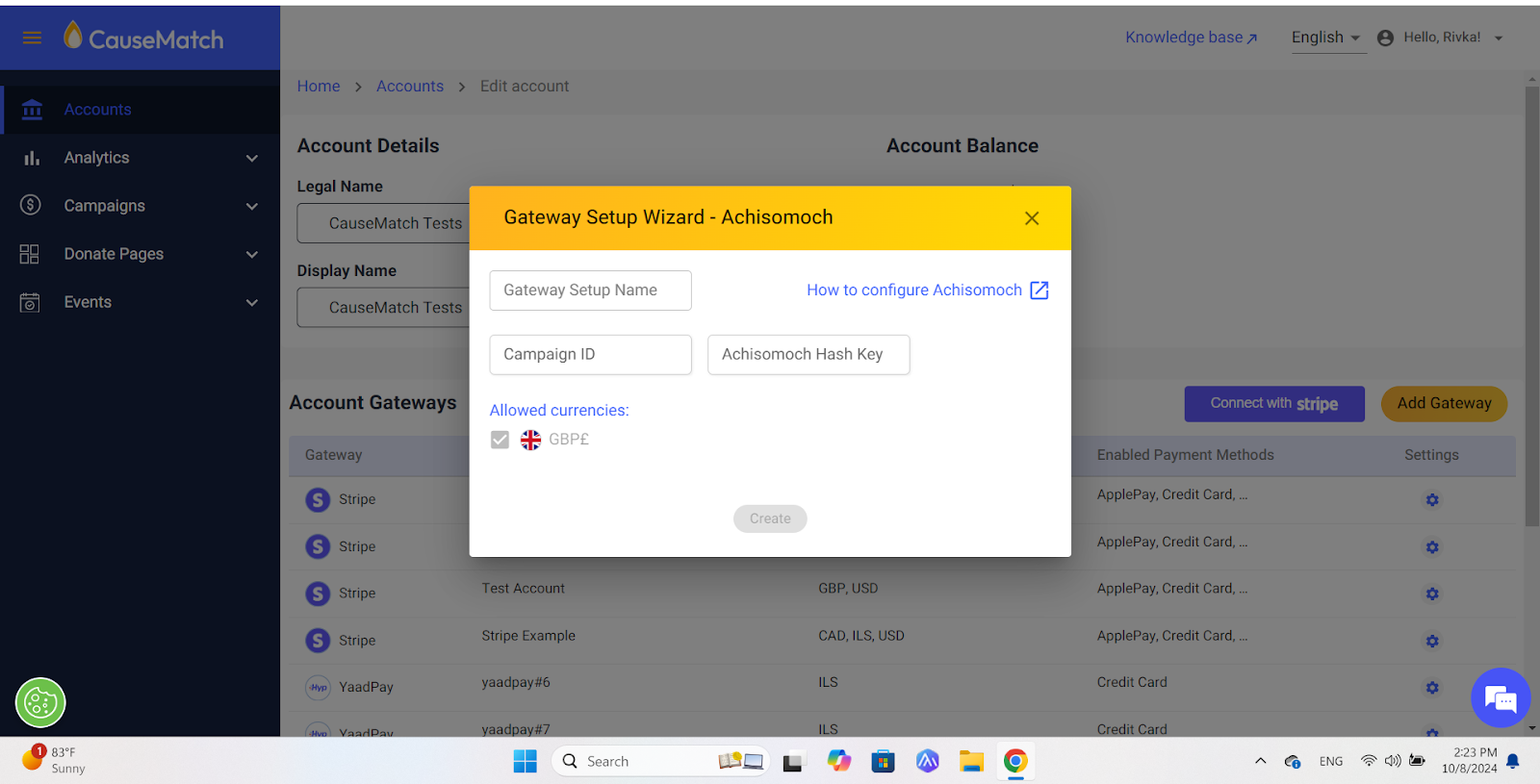Click the Display Name field with CauseMatch Tests
Screen dimensions: 1540x784
click(384, 308)
